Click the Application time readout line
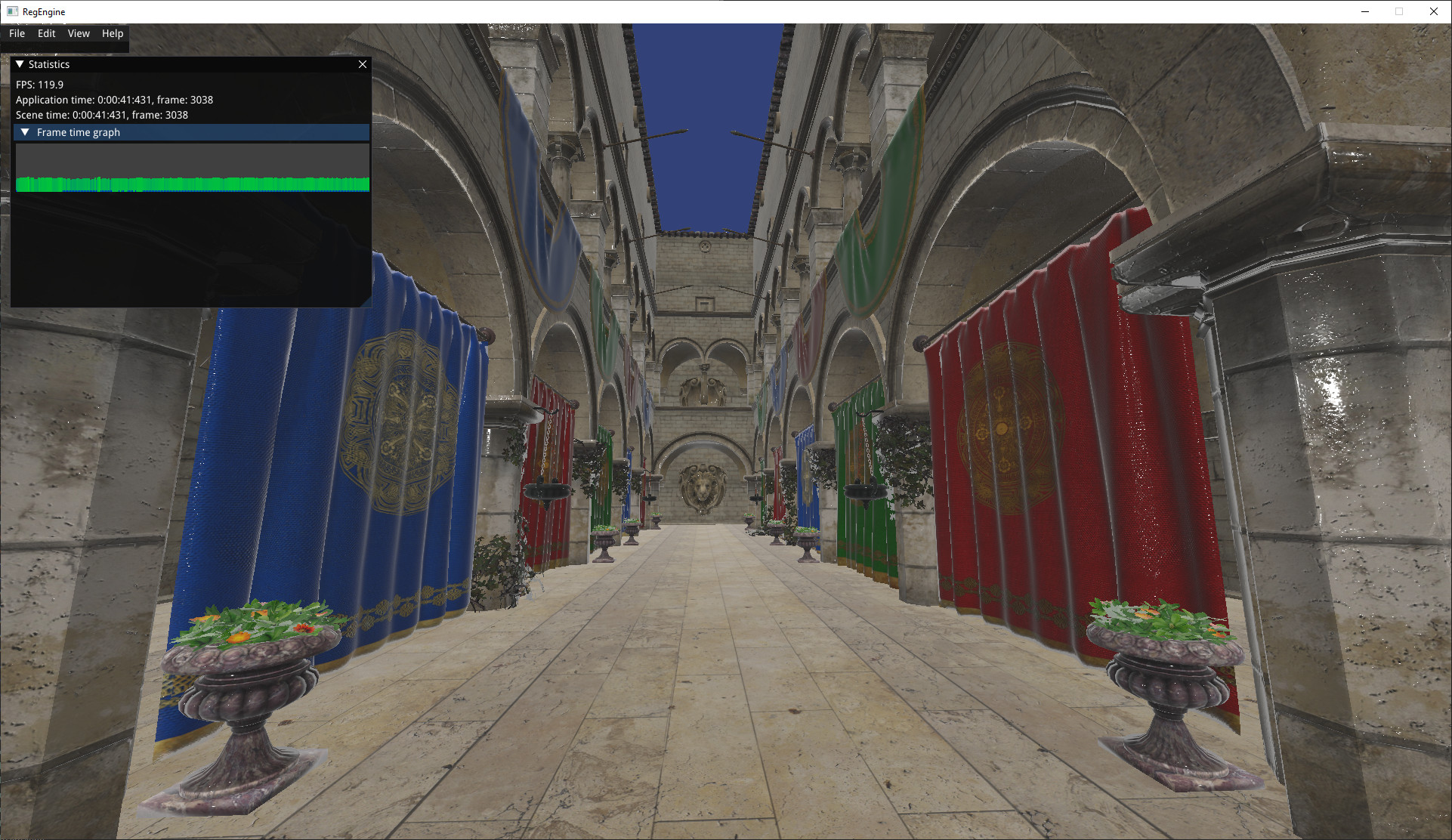 pyautogui.click(x=114, y=100)
